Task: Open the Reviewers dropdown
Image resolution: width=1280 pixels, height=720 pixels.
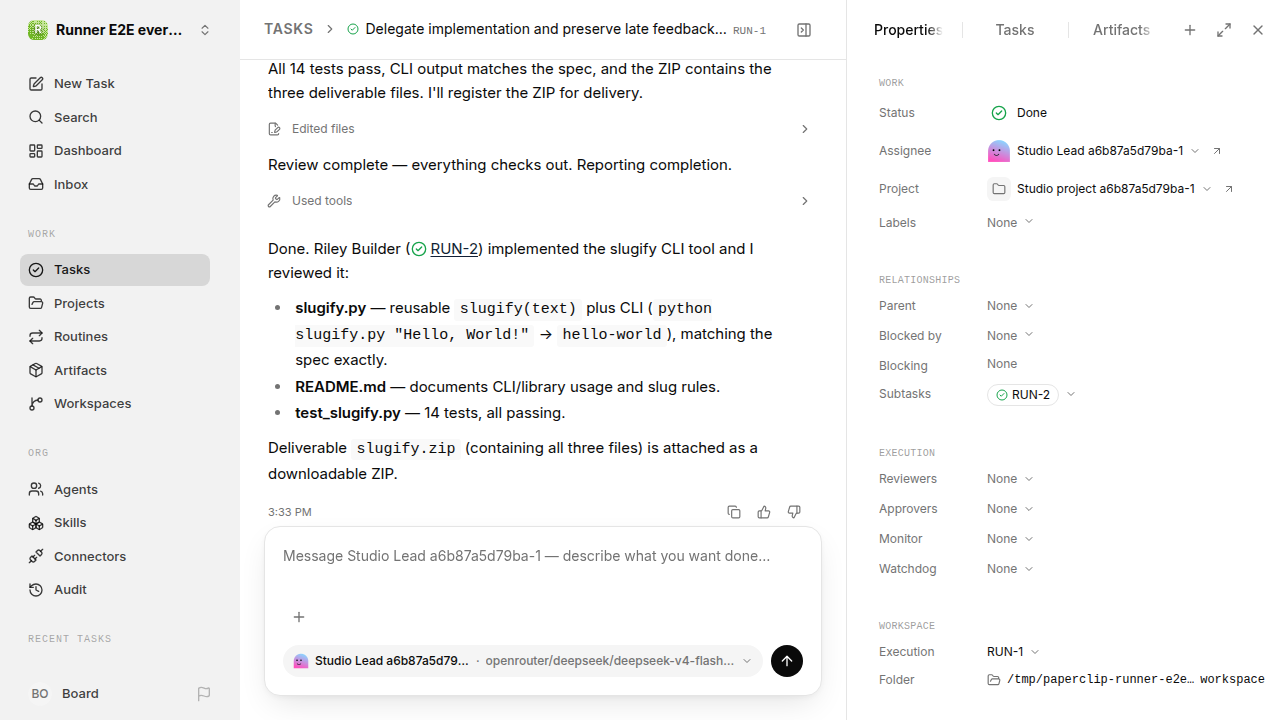Action: point(1010,479)
